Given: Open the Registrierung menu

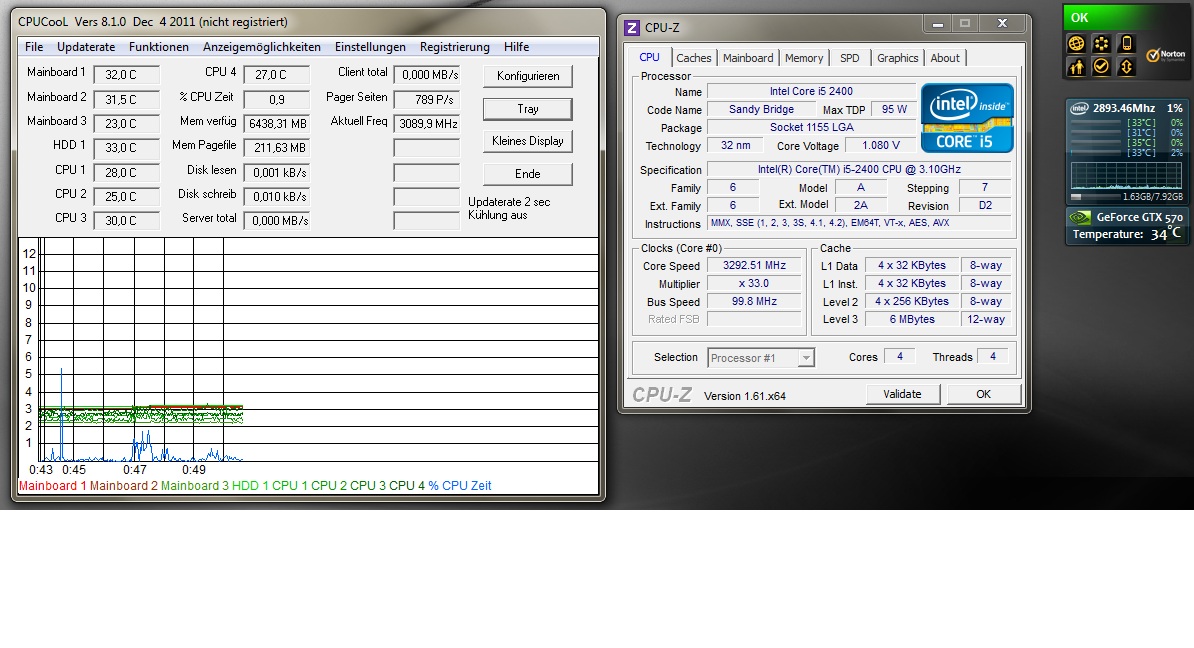Looking at the screenshot, I should 455,47.
